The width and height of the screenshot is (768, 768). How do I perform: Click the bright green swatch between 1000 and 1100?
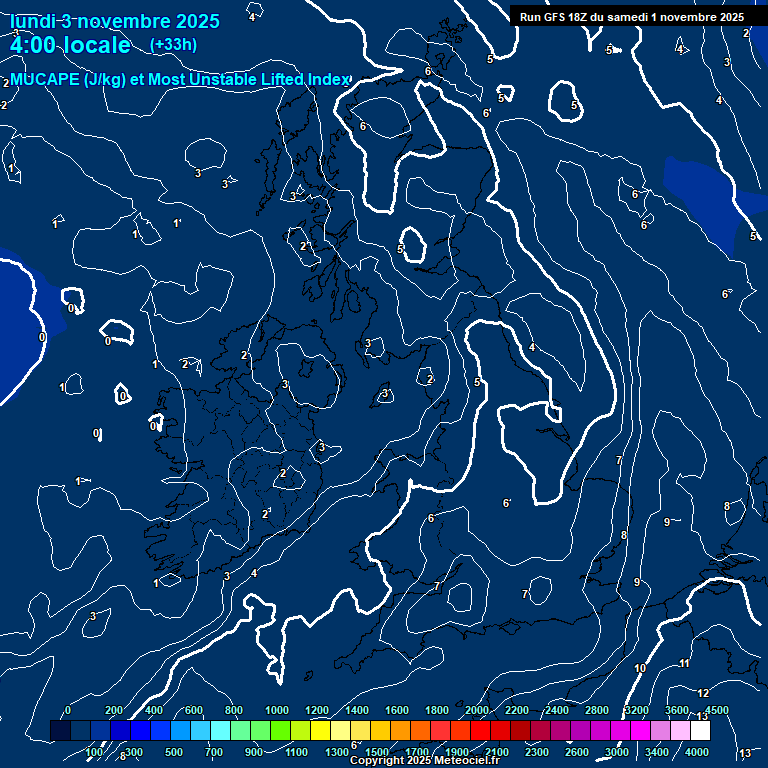point(280,730)
